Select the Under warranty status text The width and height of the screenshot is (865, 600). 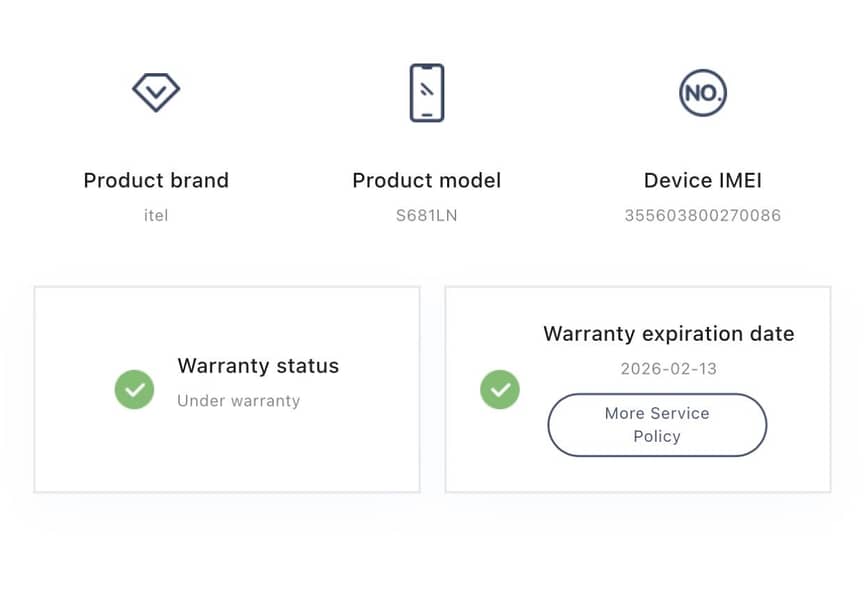(x=239, y=400)
